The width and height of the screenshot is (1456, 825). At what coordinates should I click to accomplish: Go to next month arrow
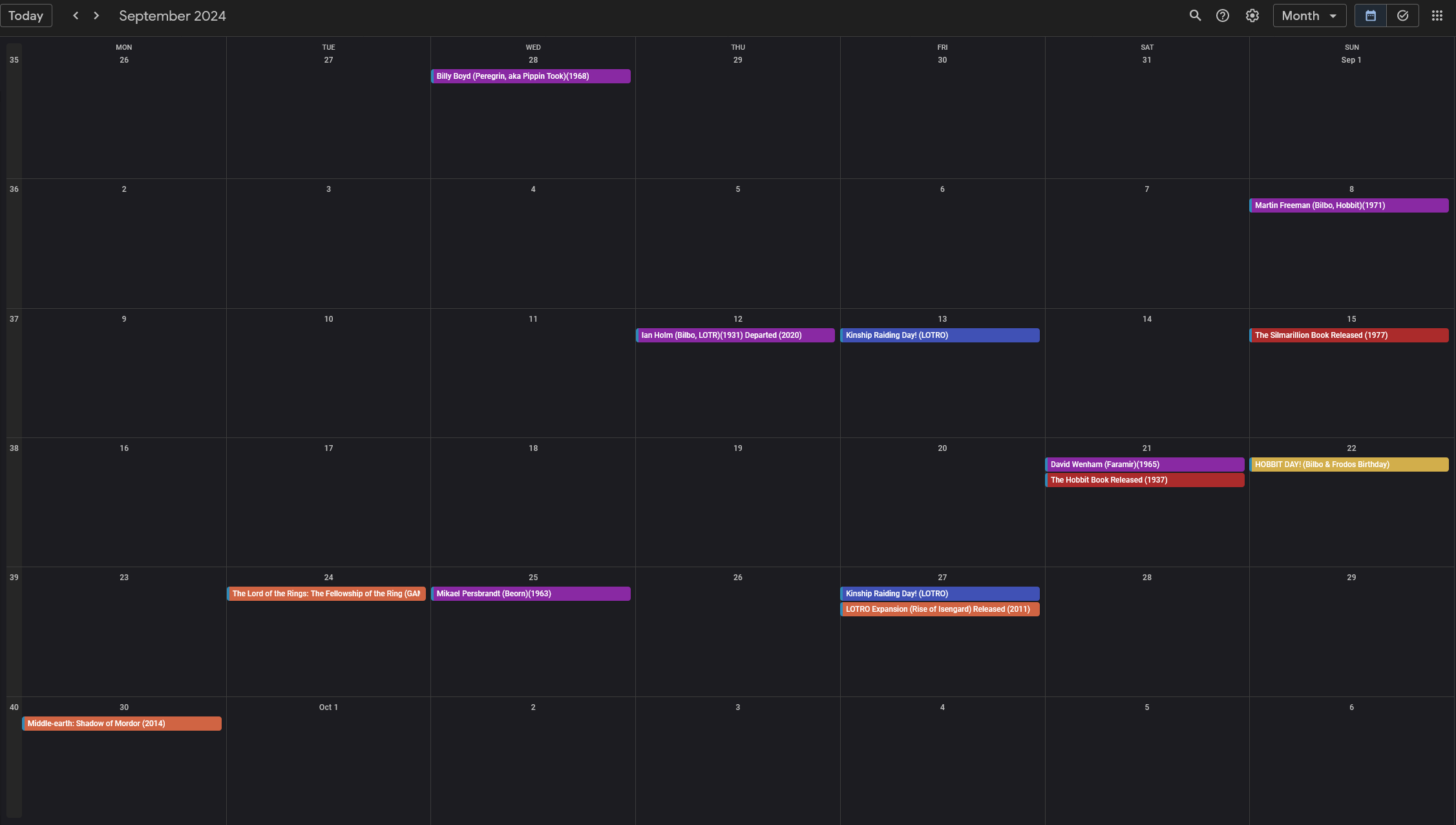[96, 16]
